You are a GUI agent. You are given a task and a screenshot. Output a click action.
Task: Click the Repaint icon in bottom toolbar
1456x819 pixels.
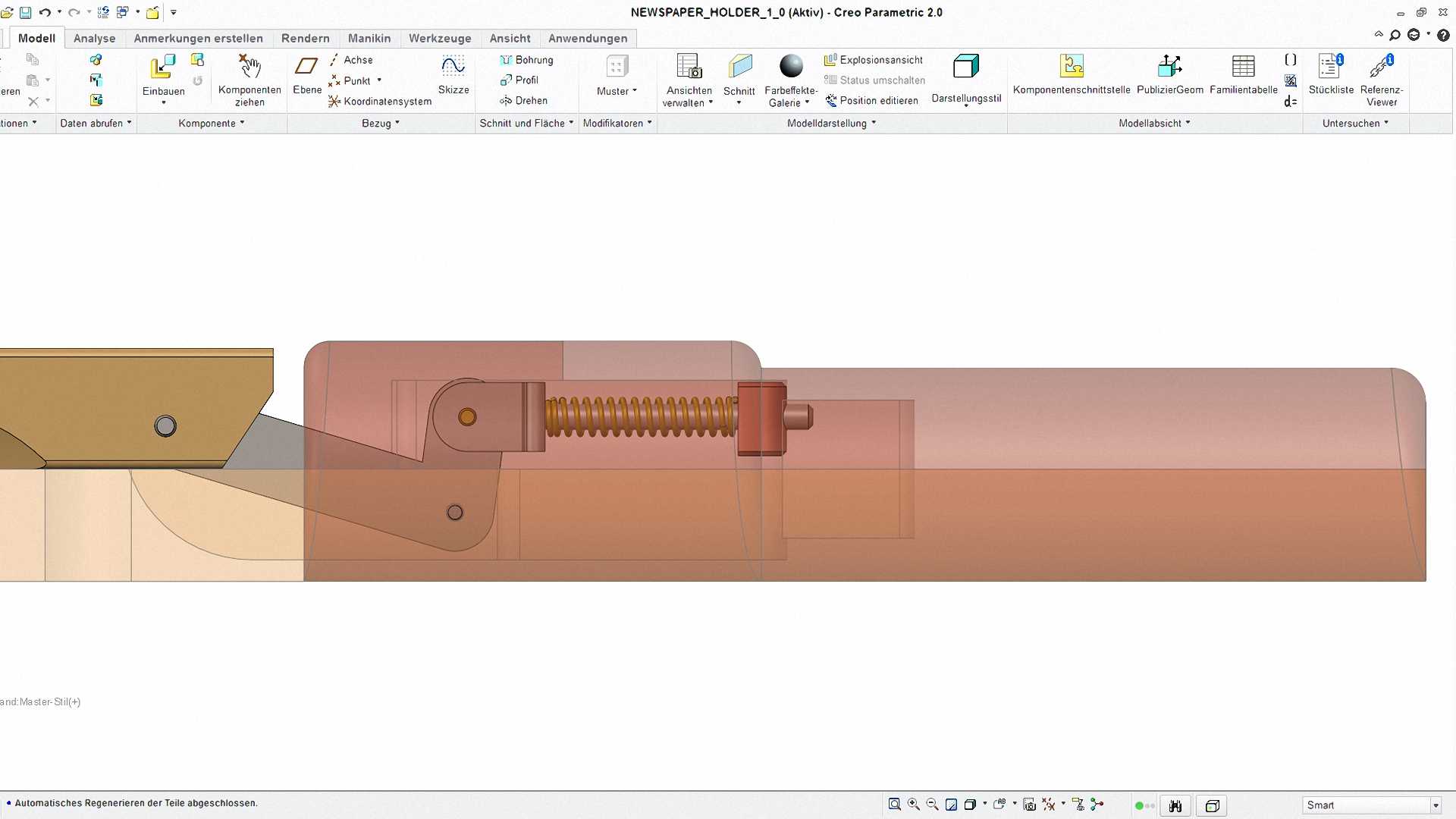click(x=951, y=805)
